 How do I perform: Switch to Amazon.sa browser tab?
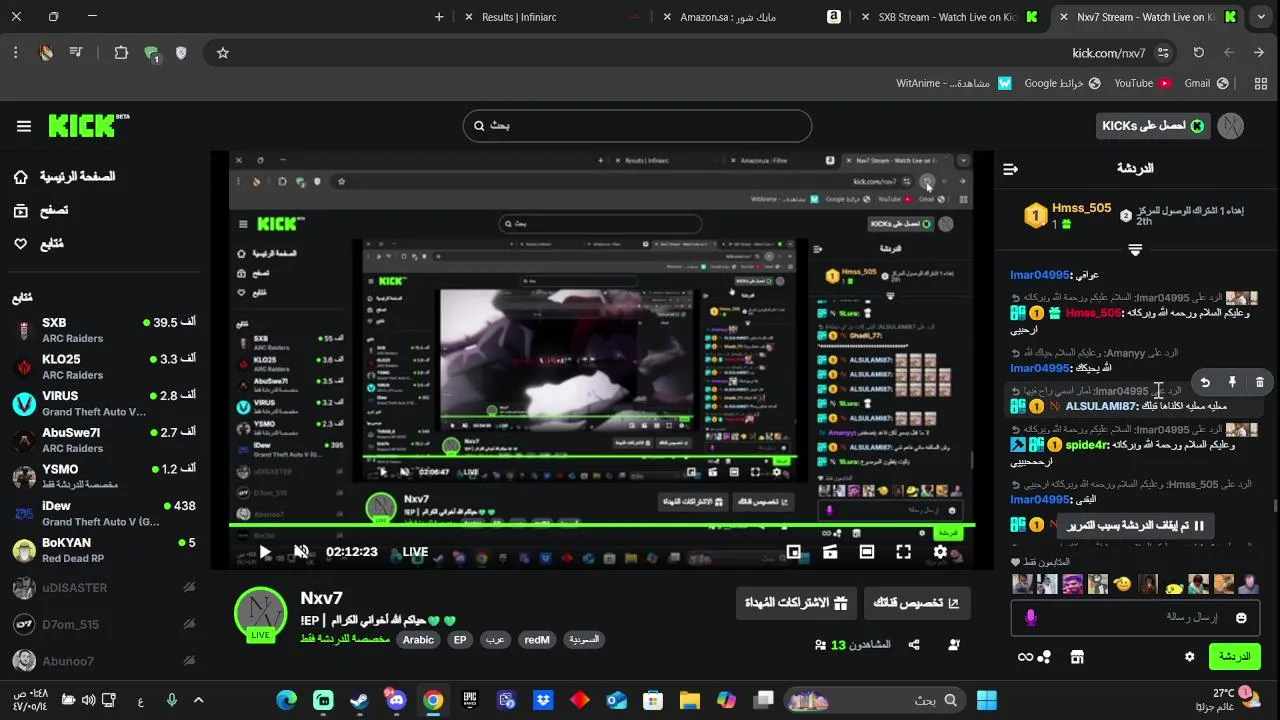tap(750, 17)
